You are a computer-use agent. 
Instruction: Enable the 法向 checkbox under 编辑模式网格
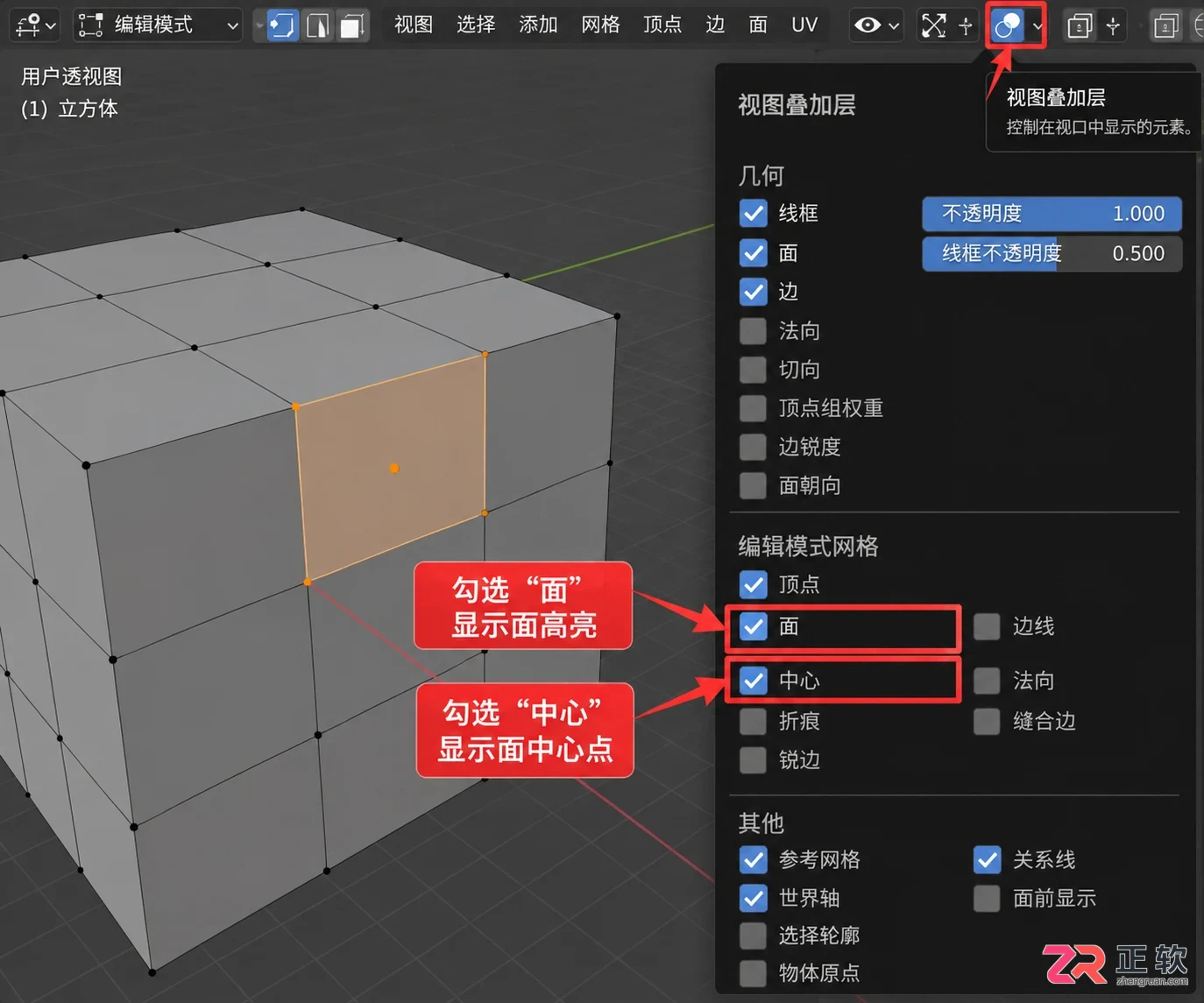[987, 680]
